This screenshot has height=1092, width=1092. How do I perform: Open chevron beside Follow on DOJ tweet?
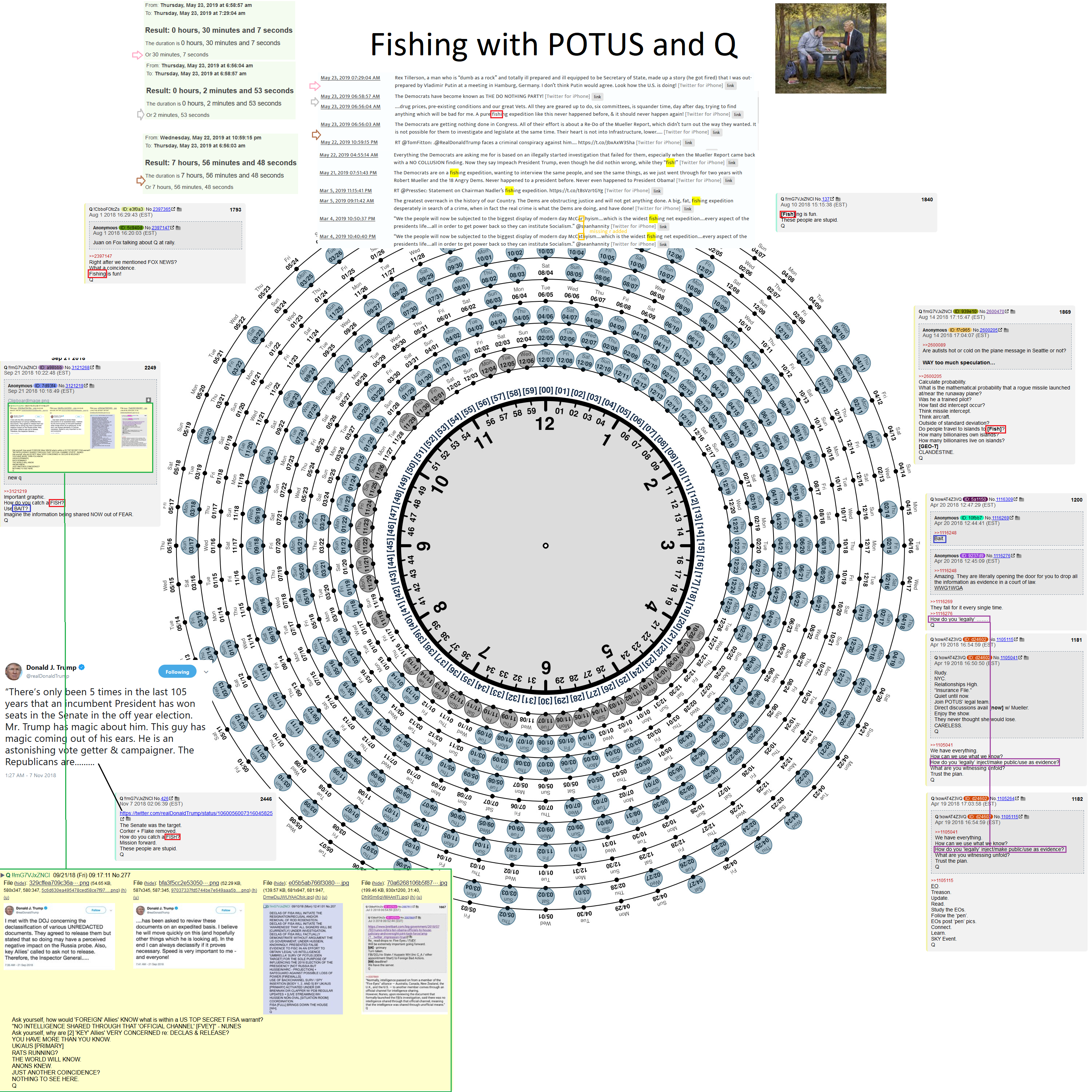coord(111,910)
